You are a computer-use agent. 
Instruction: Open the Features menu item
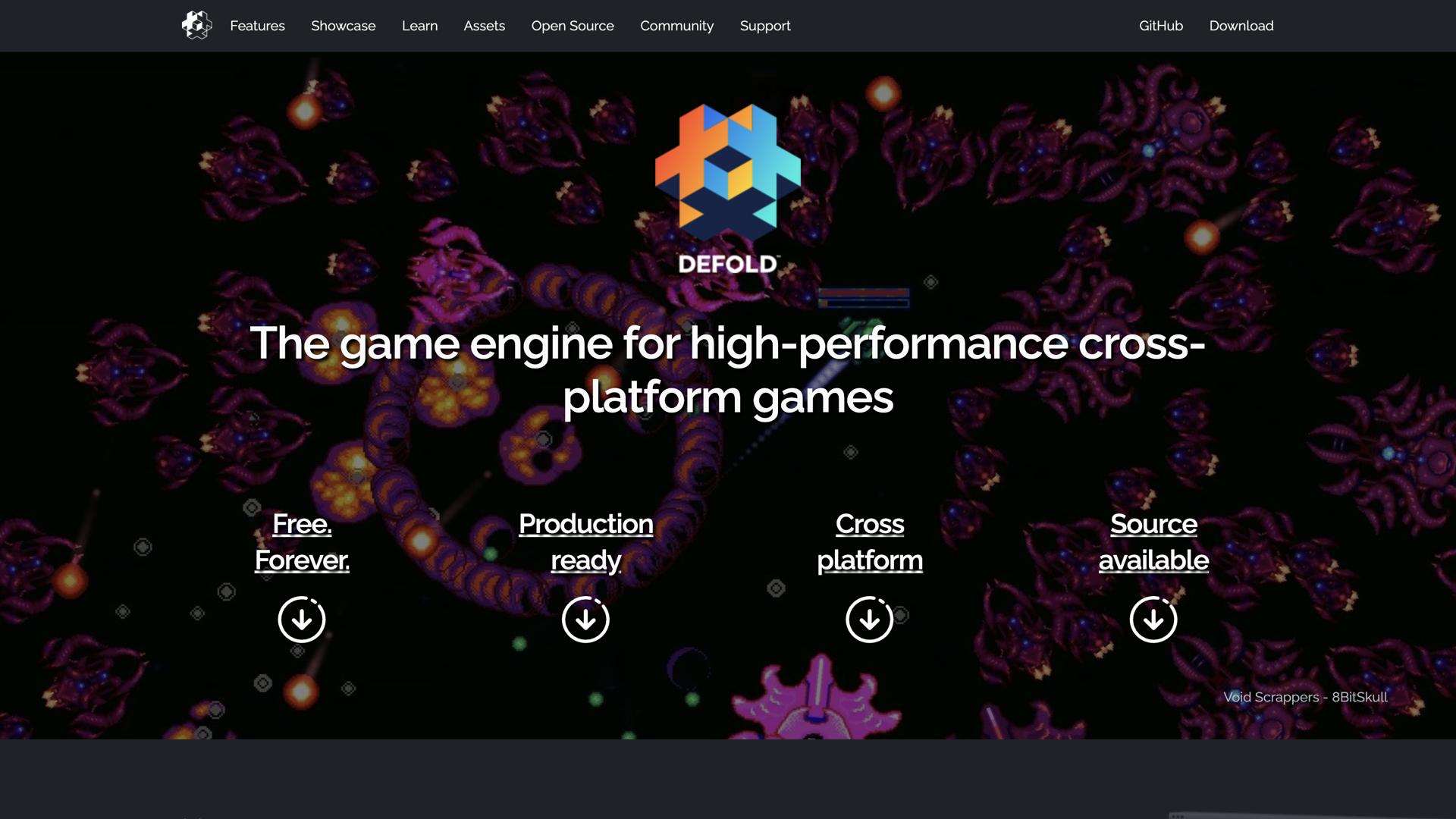coord(257,26)
